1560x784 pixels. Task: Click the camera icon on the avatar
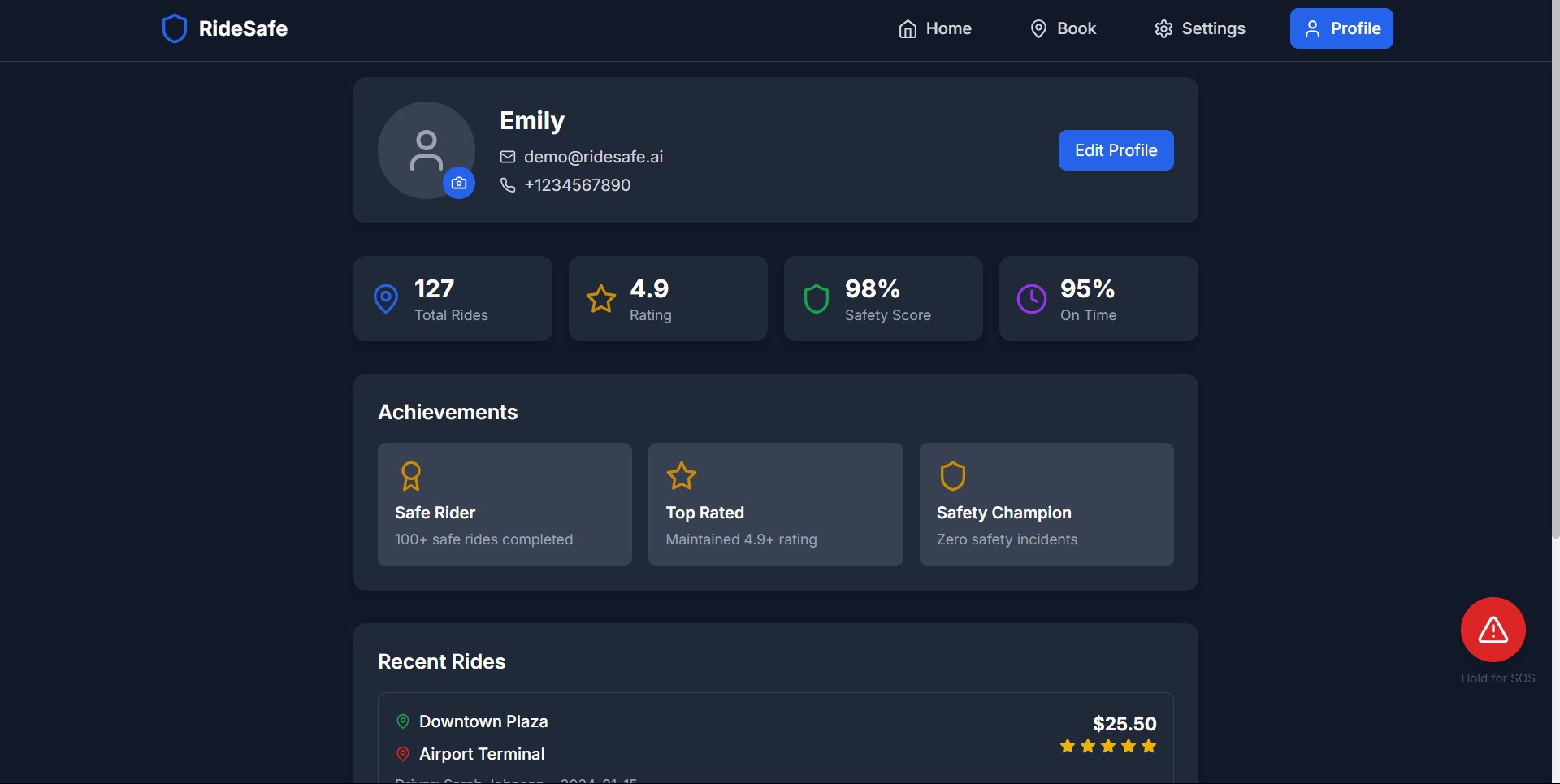(459, 183)
